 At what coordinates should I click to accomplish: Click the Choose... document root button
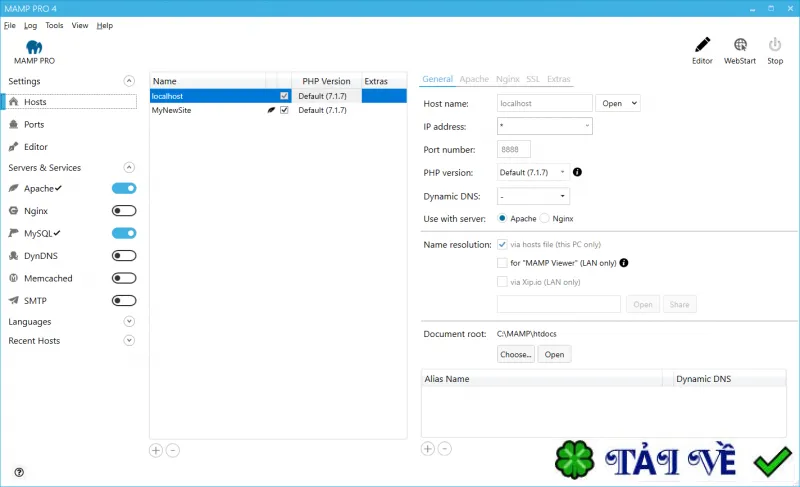click(516, 354)
